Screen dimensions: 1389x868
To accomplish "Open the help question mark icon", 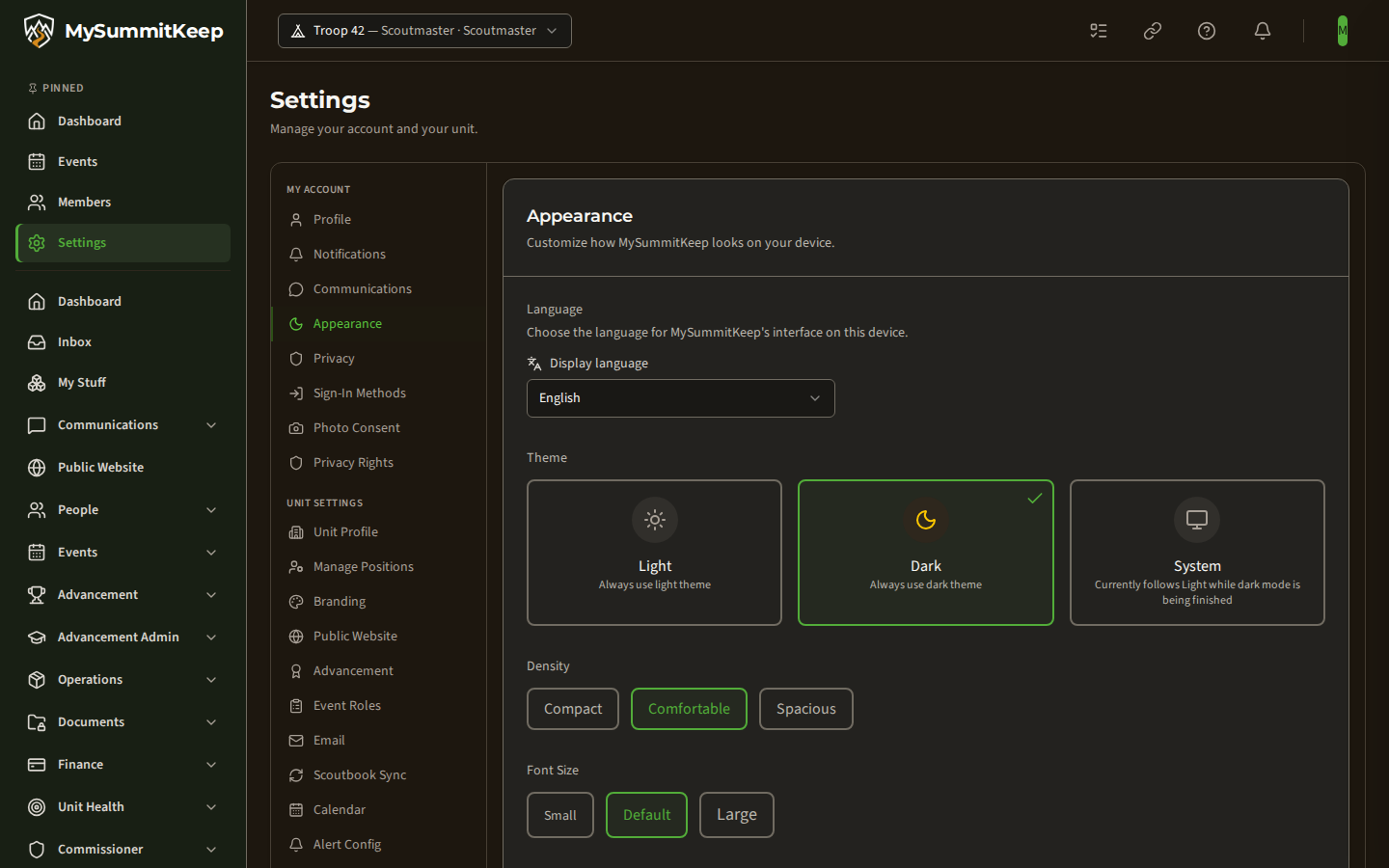I will pos(1207,31).
